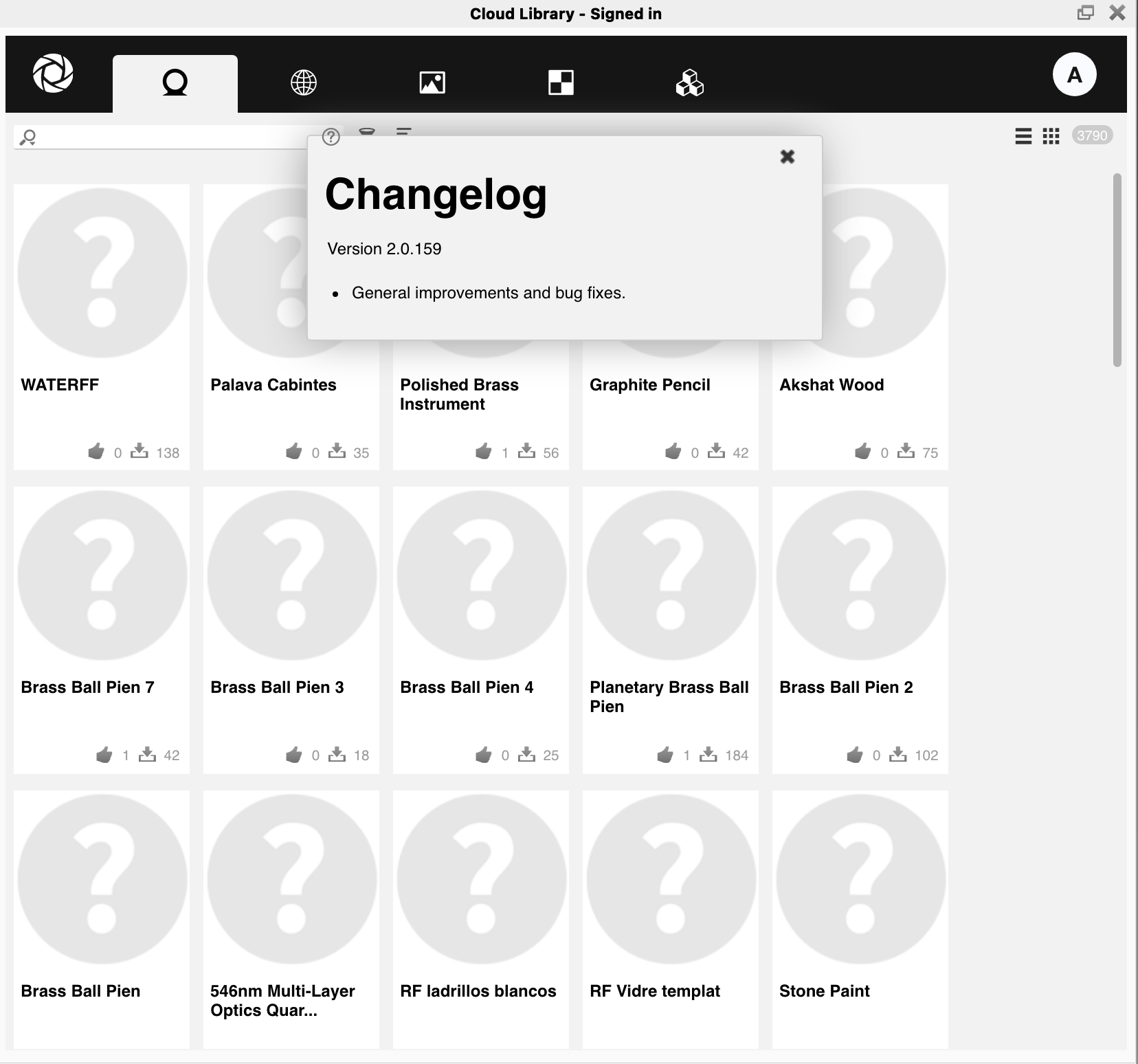The height and width of the screenshot is (1064, 1138).
Task: Click into the search input field
Action: coord(179,137)
